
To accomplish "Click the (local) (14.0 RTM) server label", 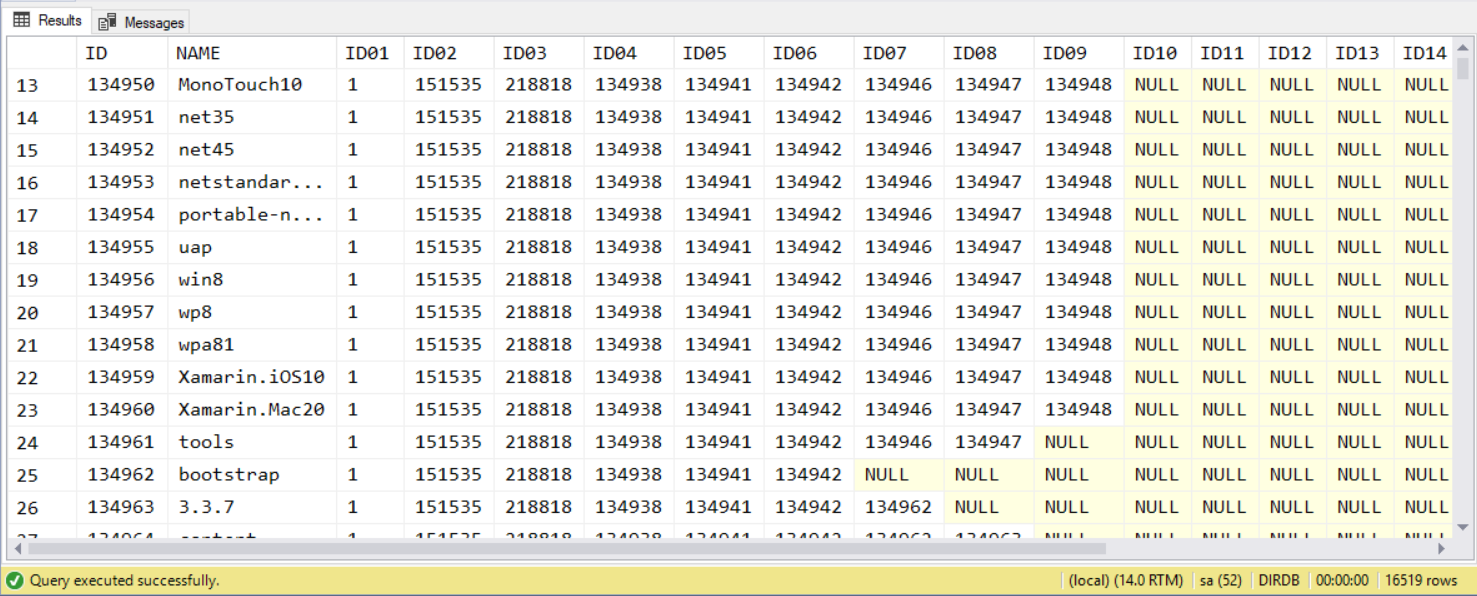I will point(1125,580).
